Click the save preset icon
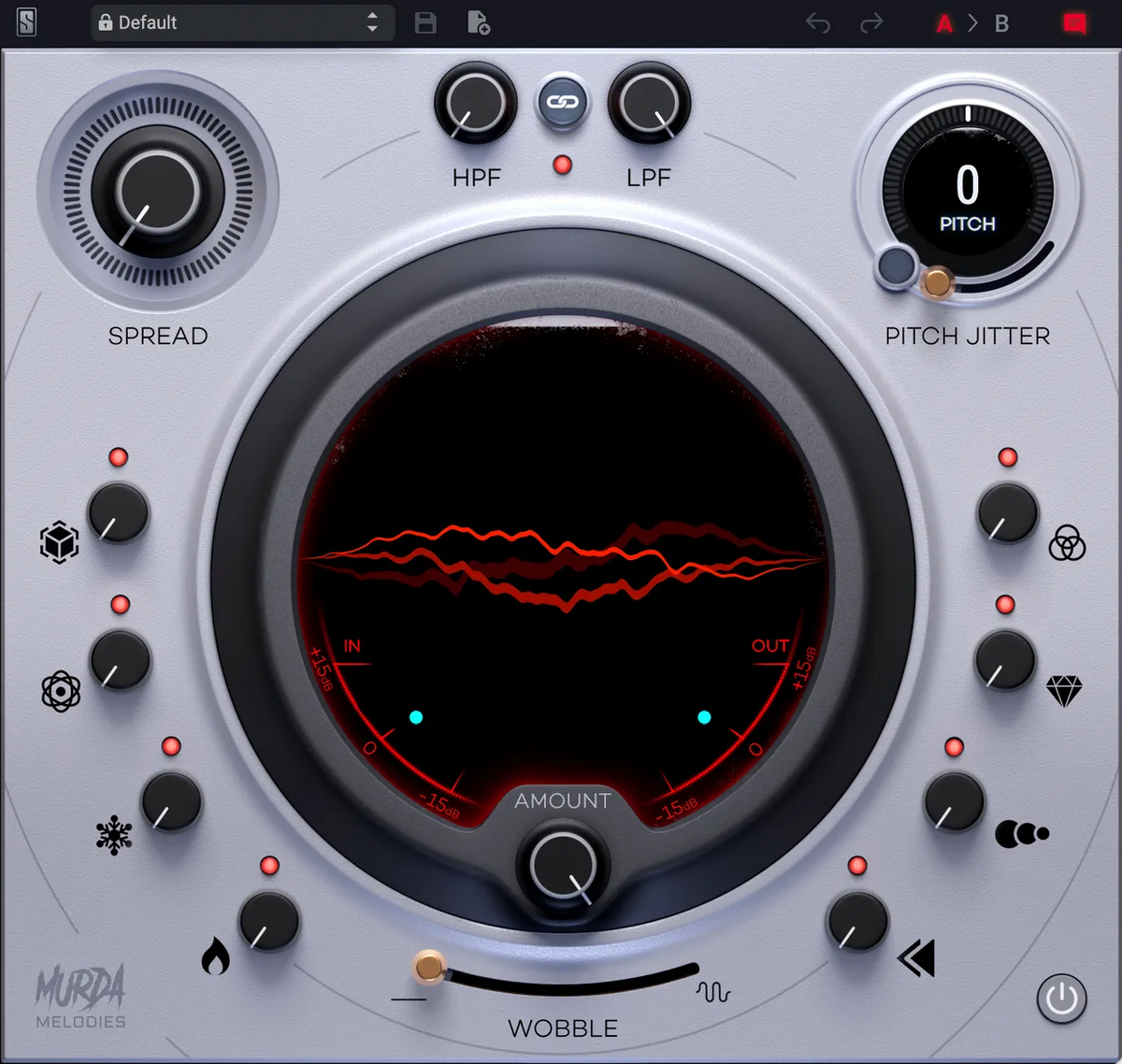This screenshot has height=1064, width=1122. pyautogui.click(x=425, y=22)
